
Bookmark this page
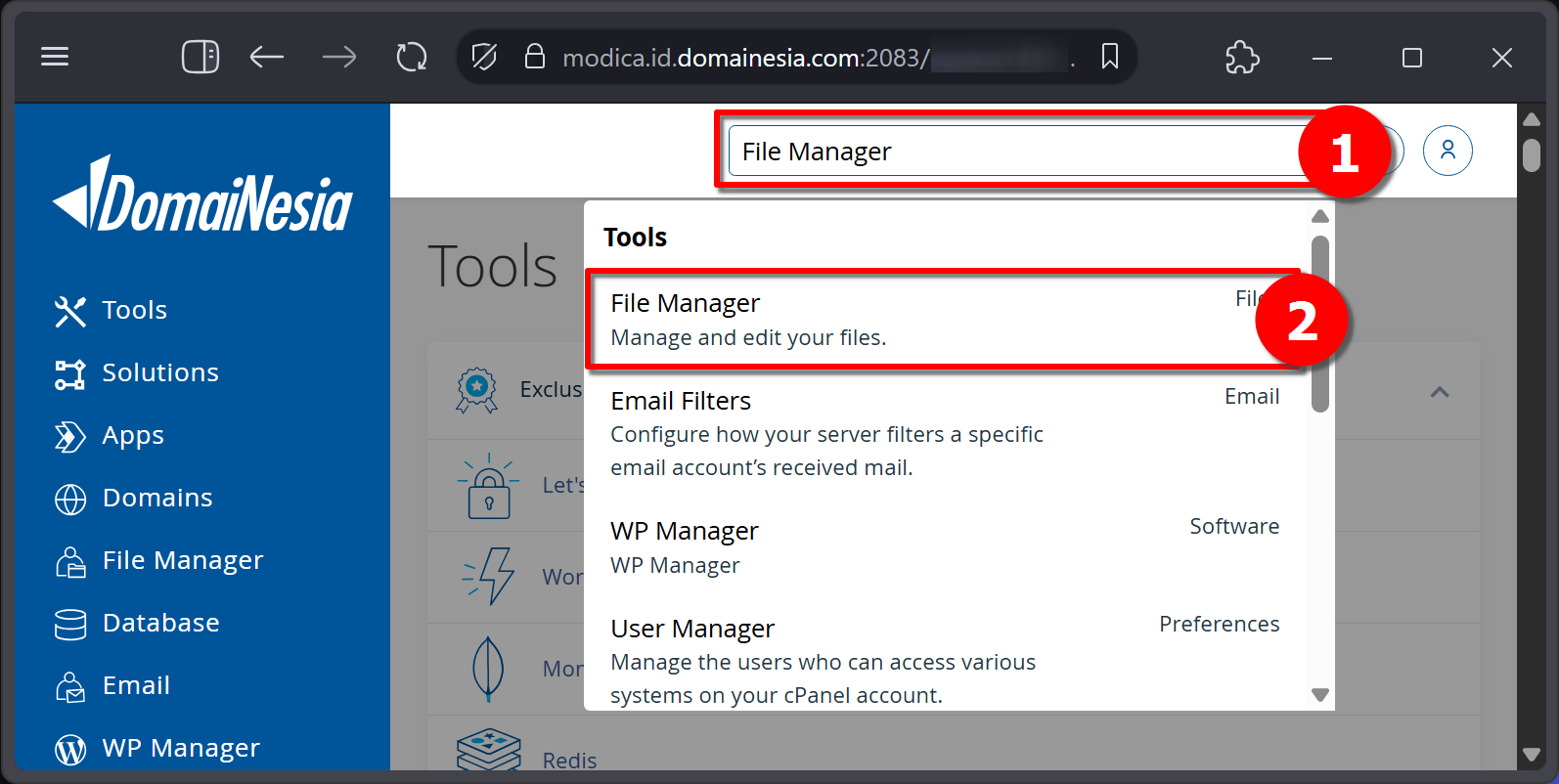(x=1110, y=57)
